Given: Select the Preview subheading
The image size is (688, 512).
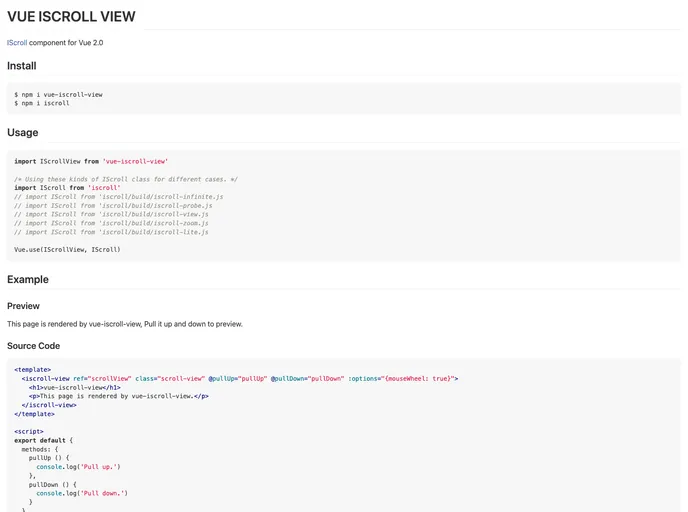Looking at the screenshot, I should pyautogui.click(x=23, y=306).
